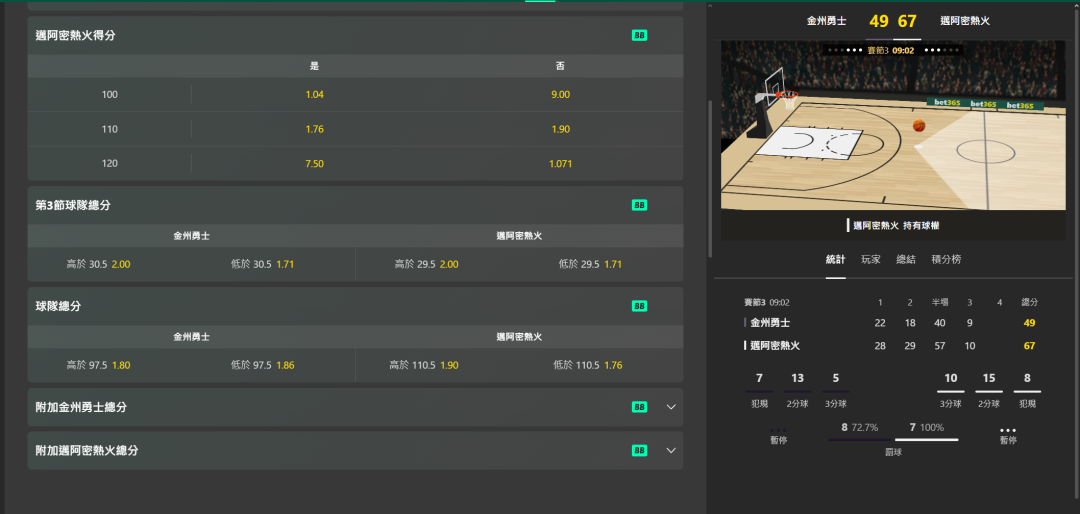
Task: Click the 總分 column header
Action: [x=1030, y=302]
